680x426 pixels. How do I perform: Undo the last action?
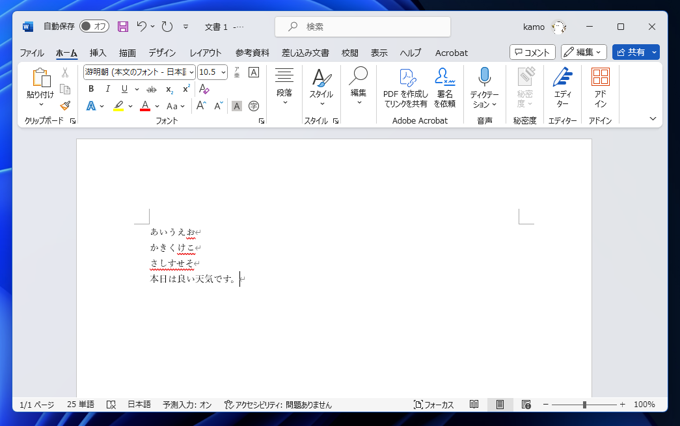pyautogui.click(x=141, y=26)
